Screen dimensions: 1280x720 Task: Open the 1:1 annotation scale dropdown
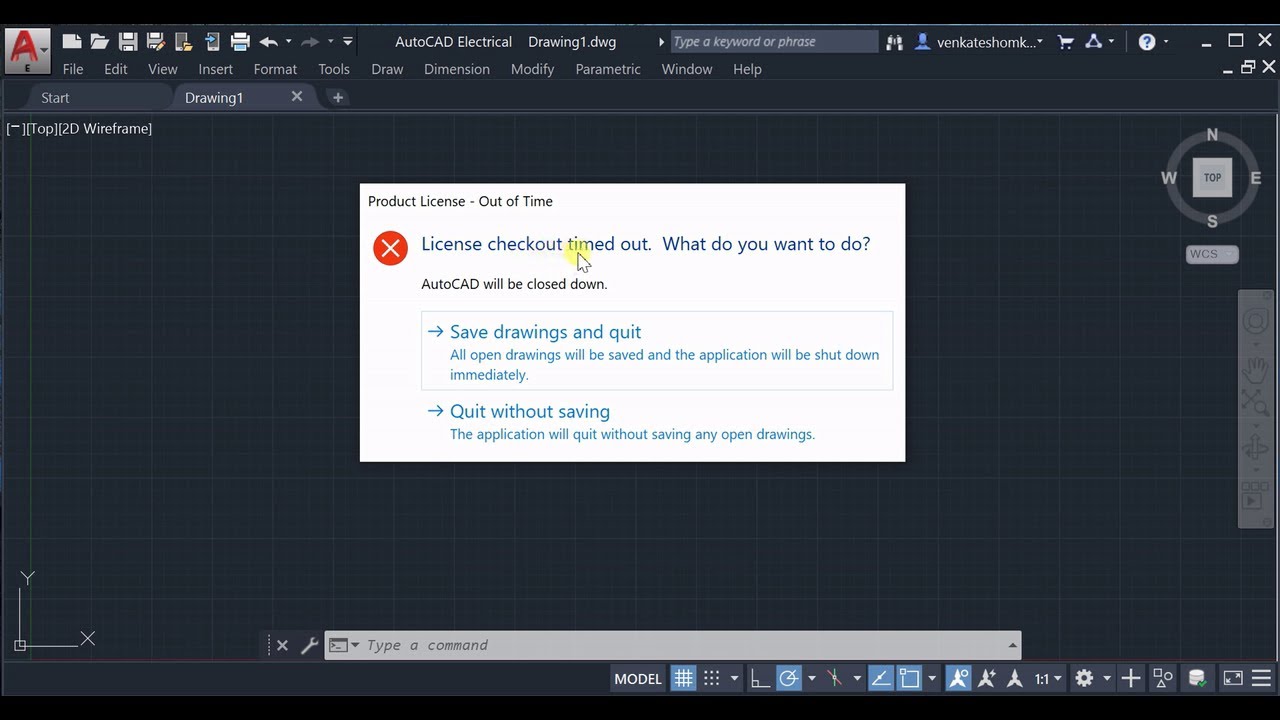click(1047, 679)
